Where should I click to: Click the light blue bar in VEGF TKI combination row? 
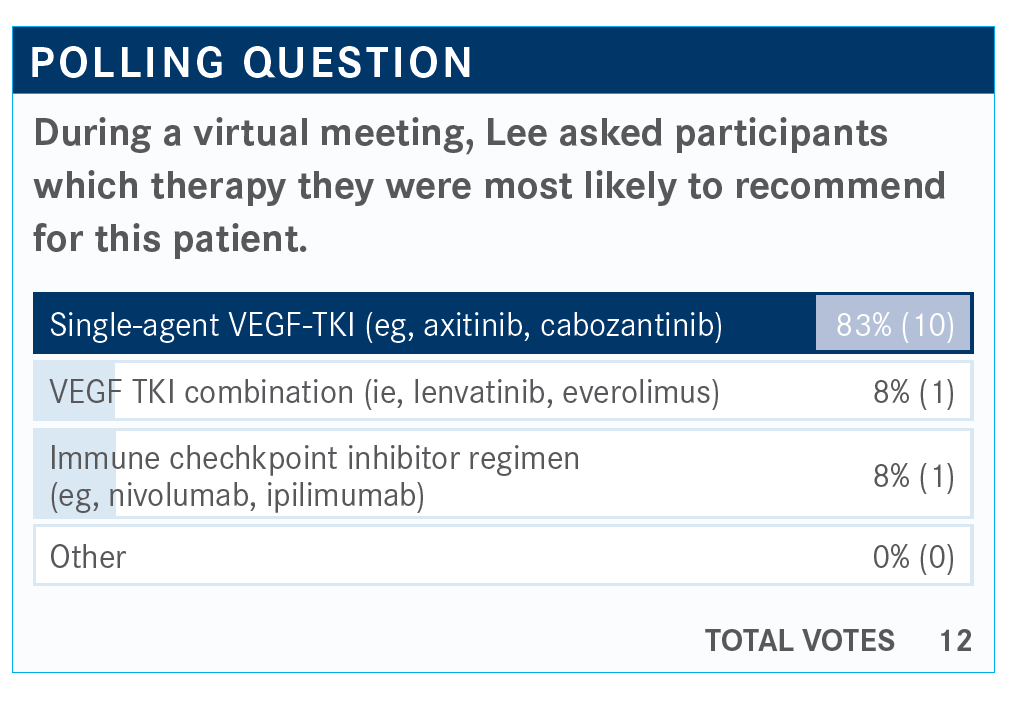(x=74, y=391)
